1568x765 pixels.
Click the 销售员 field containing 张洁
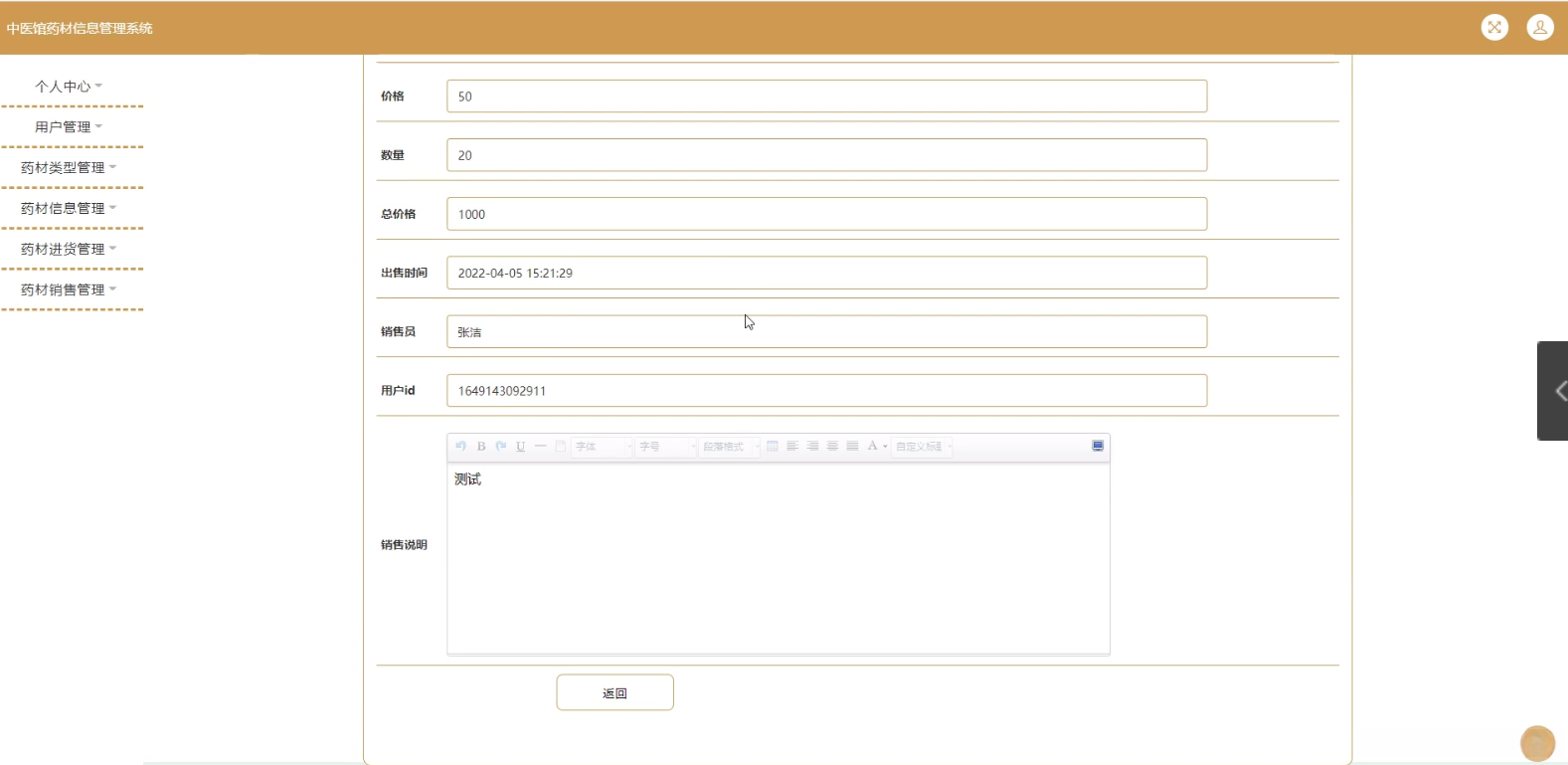[827, 331]
